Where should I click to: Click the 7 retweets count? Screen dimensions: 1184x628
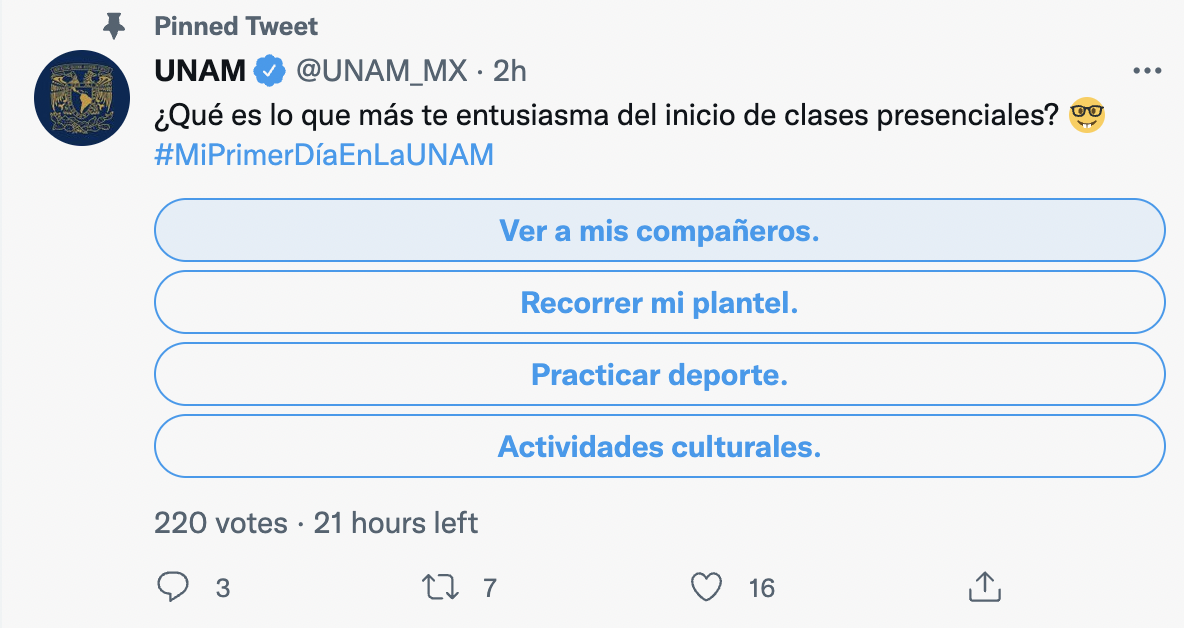489,588
